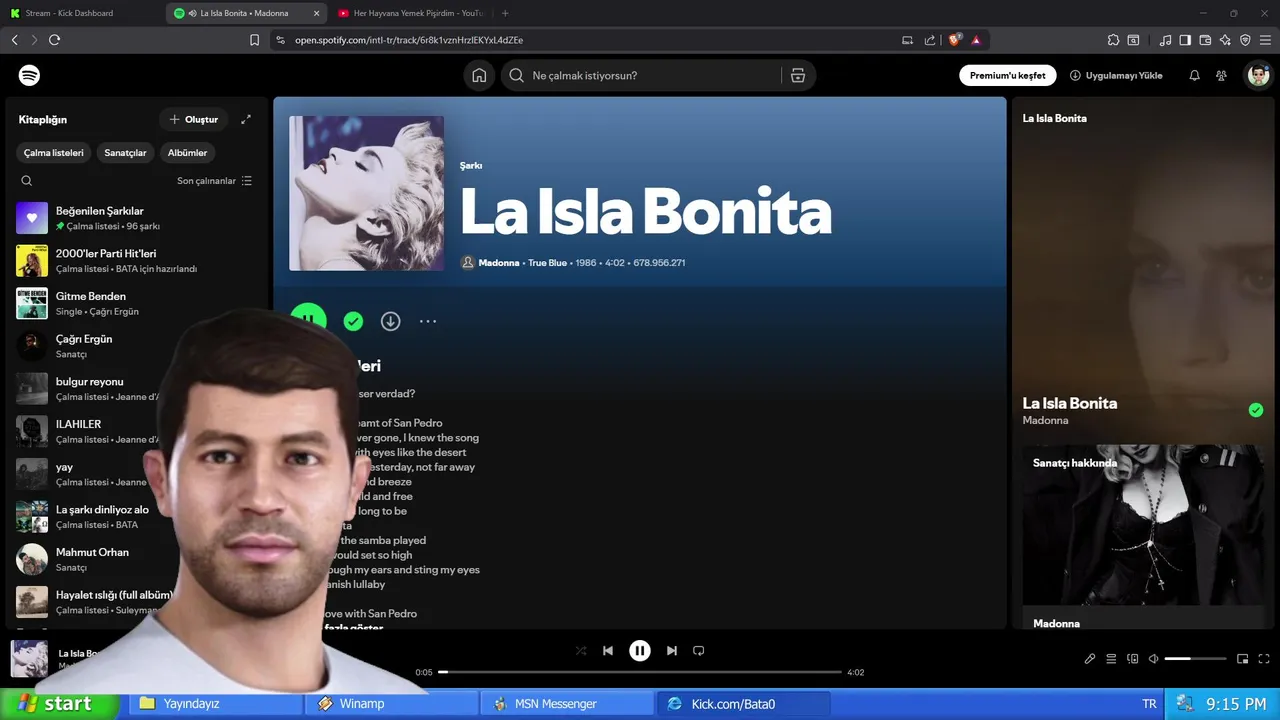Click the Premium'u keşfet button
Viewport: 1280px width, 720px height.
(x=1007, y=76)
